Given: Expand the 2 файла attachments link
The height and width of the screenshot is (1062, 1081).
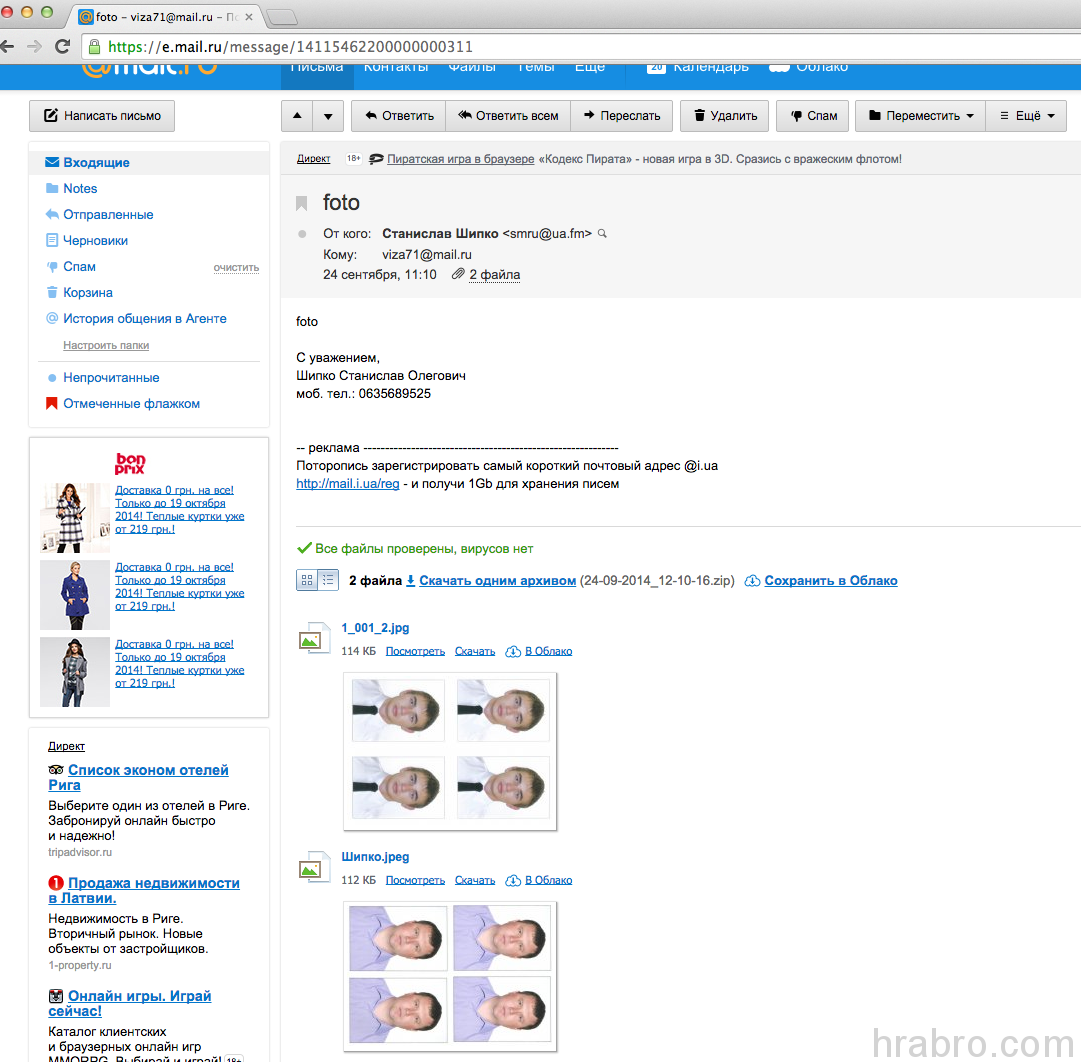Looking at the screenshot, I should [x=494, y=274].
